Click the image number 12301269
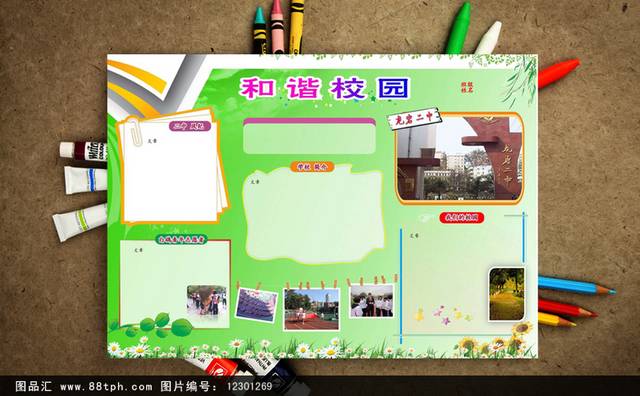This screenshot has height=396, width=640. (249, 386)
